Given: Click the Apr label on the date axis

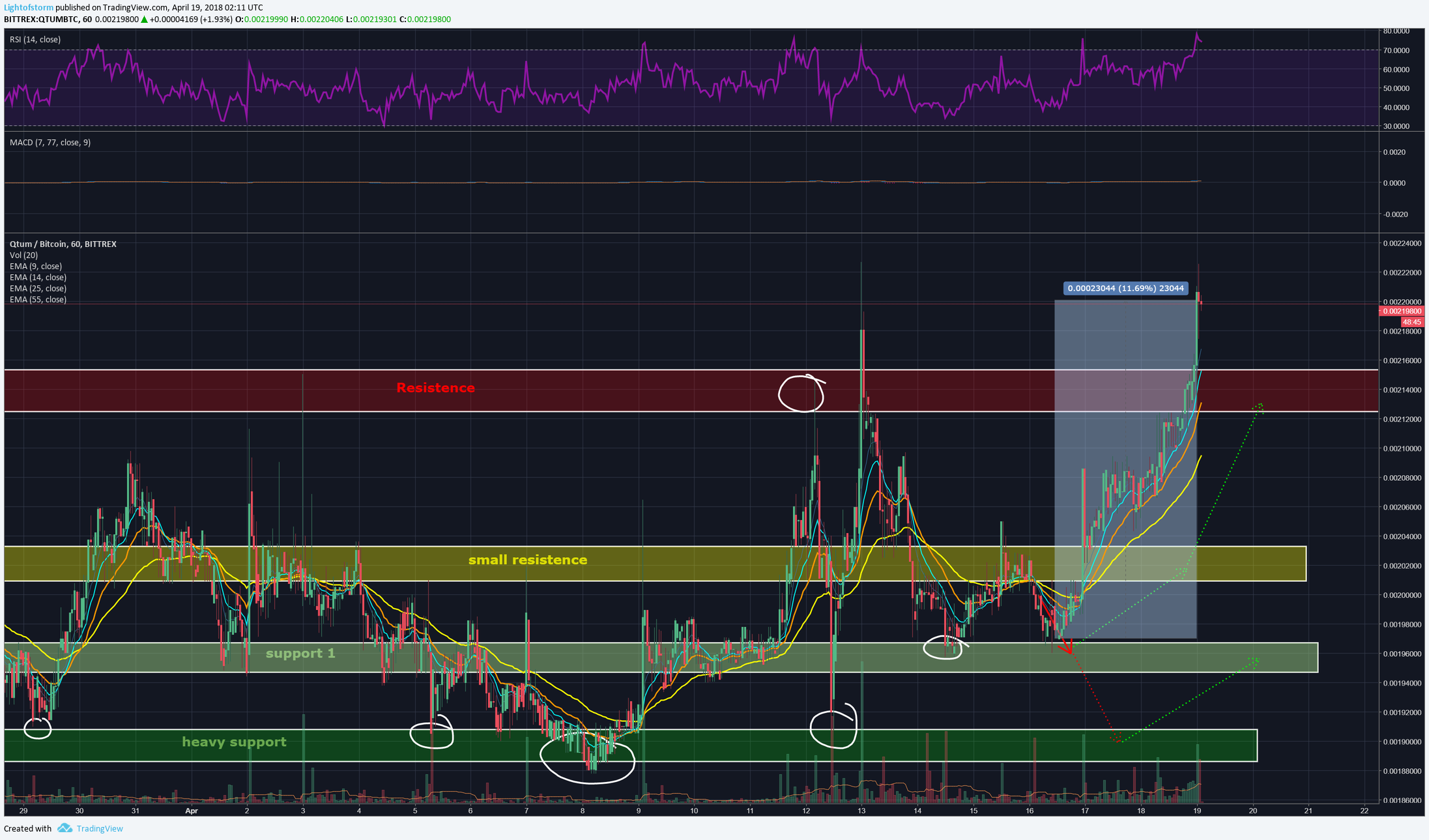Looking at the screenshot, I should pyautogui.click(x=191, y=811).
